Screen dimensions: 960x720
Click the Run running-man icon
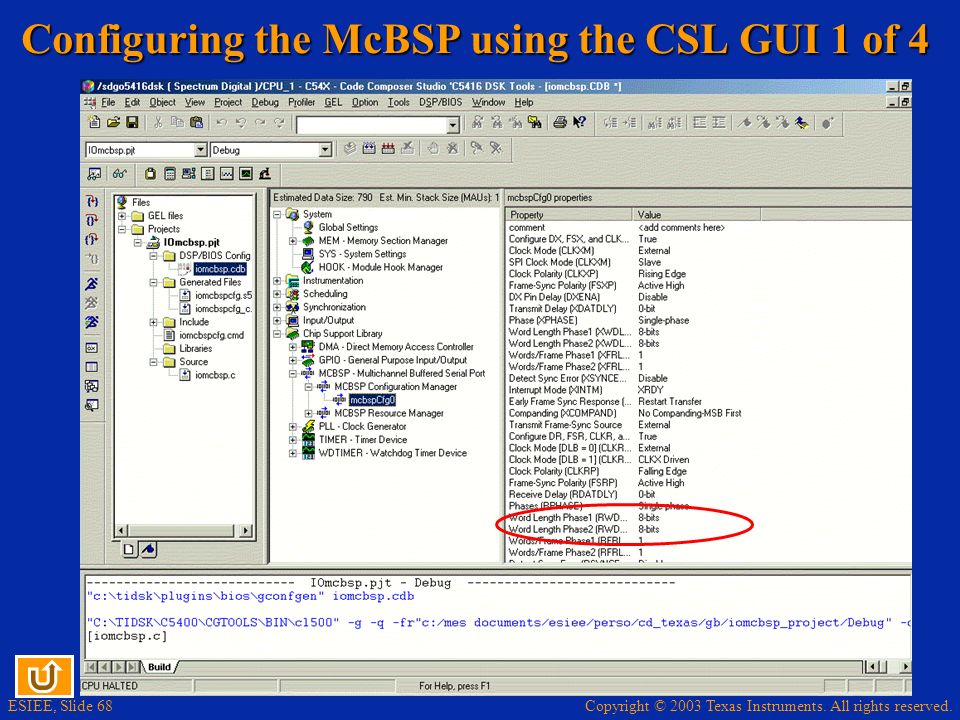point(92,283)
